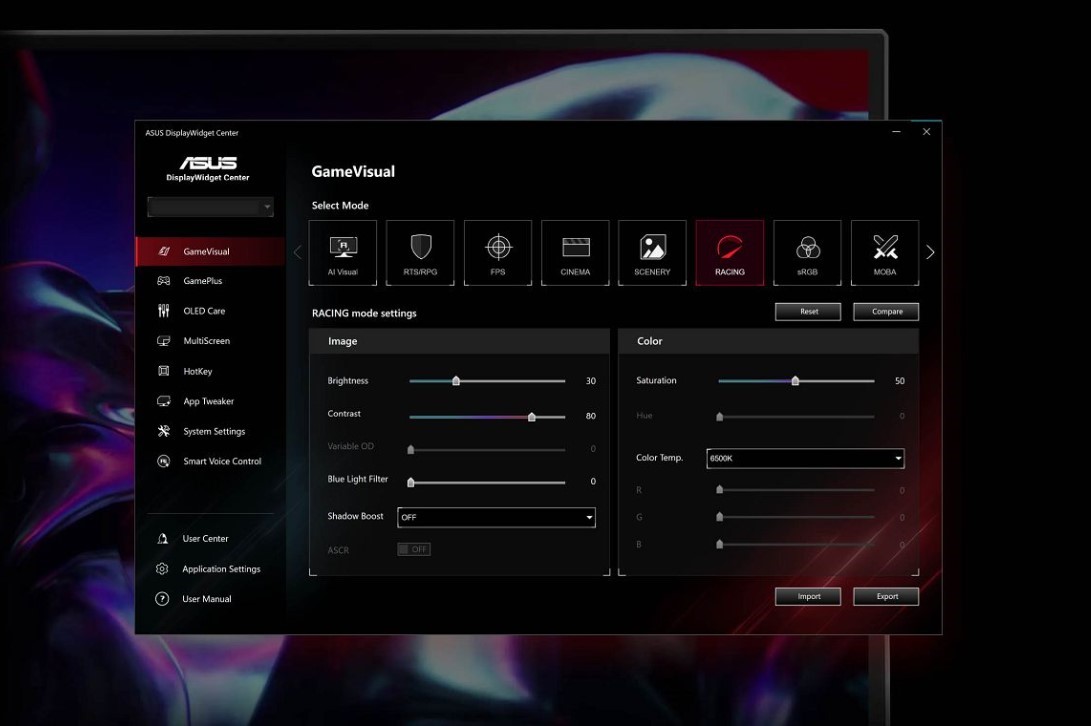Click the Smart Voice Control icon
Screen dimensions: 1091x726
[164, 461]
